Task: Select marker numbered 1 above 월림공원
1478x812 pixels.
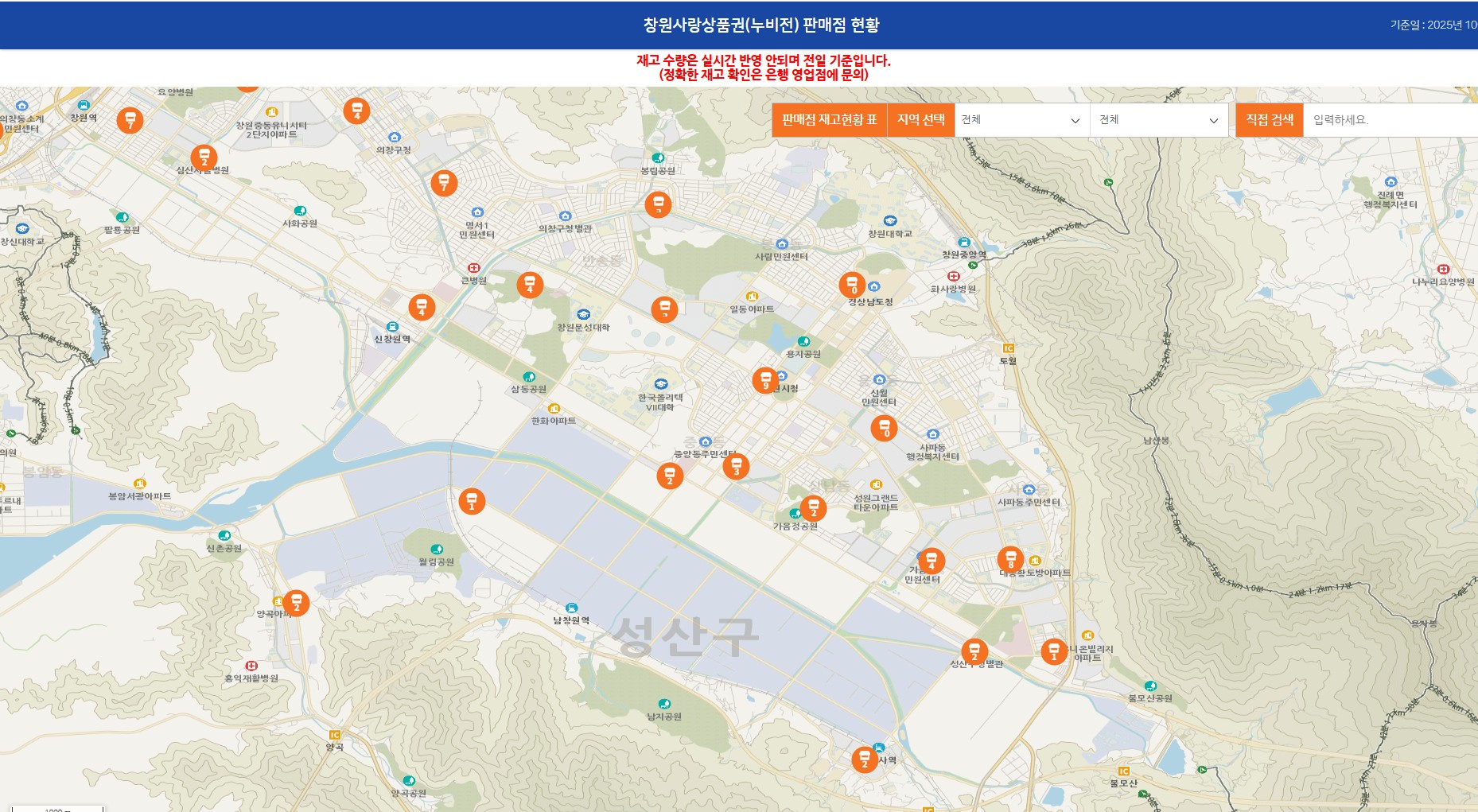Action: pyautogui.click(x=472, y=501)
